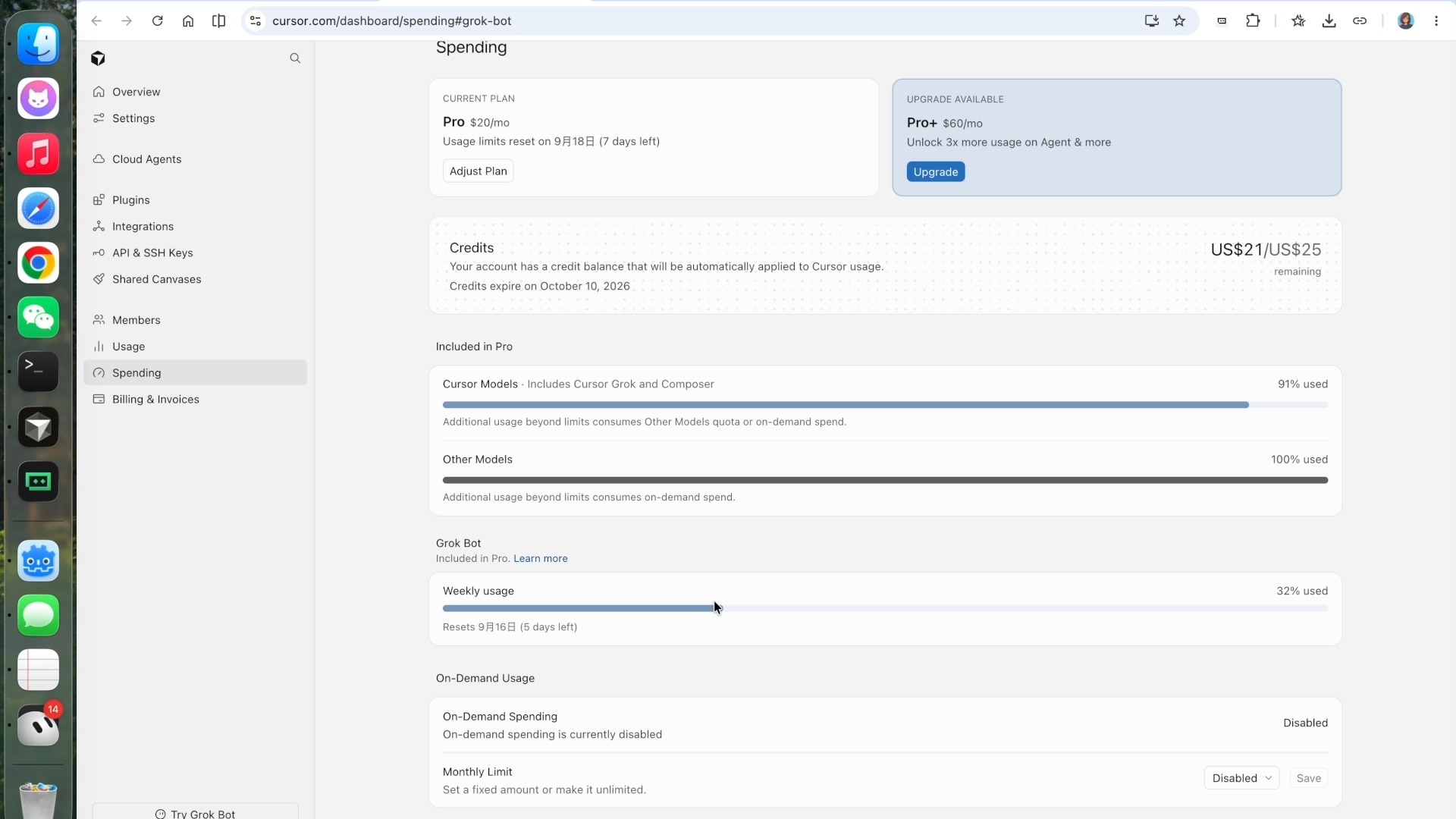The width and height of the screenshot is (1456, 819).
Task: Open the browser extensions puzzle icon
Action: coord(1253,21)
